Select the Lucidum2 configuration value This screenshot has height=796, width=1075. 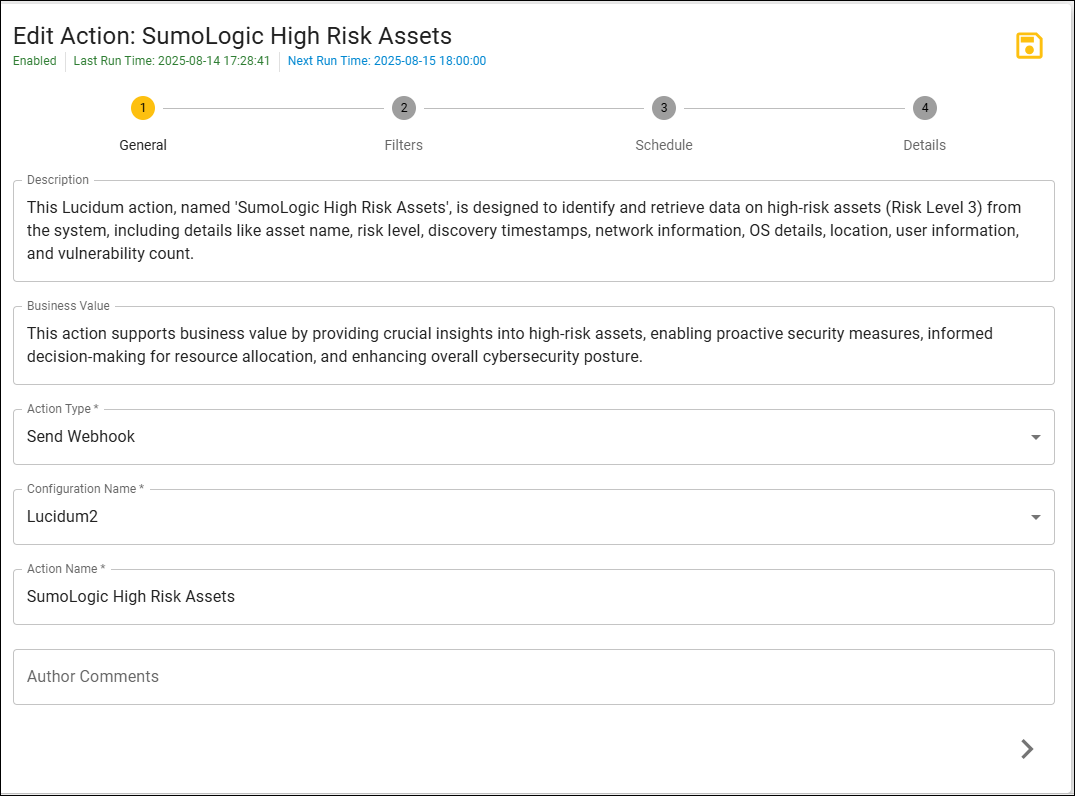pyautogui.click(x=62, y=517)
